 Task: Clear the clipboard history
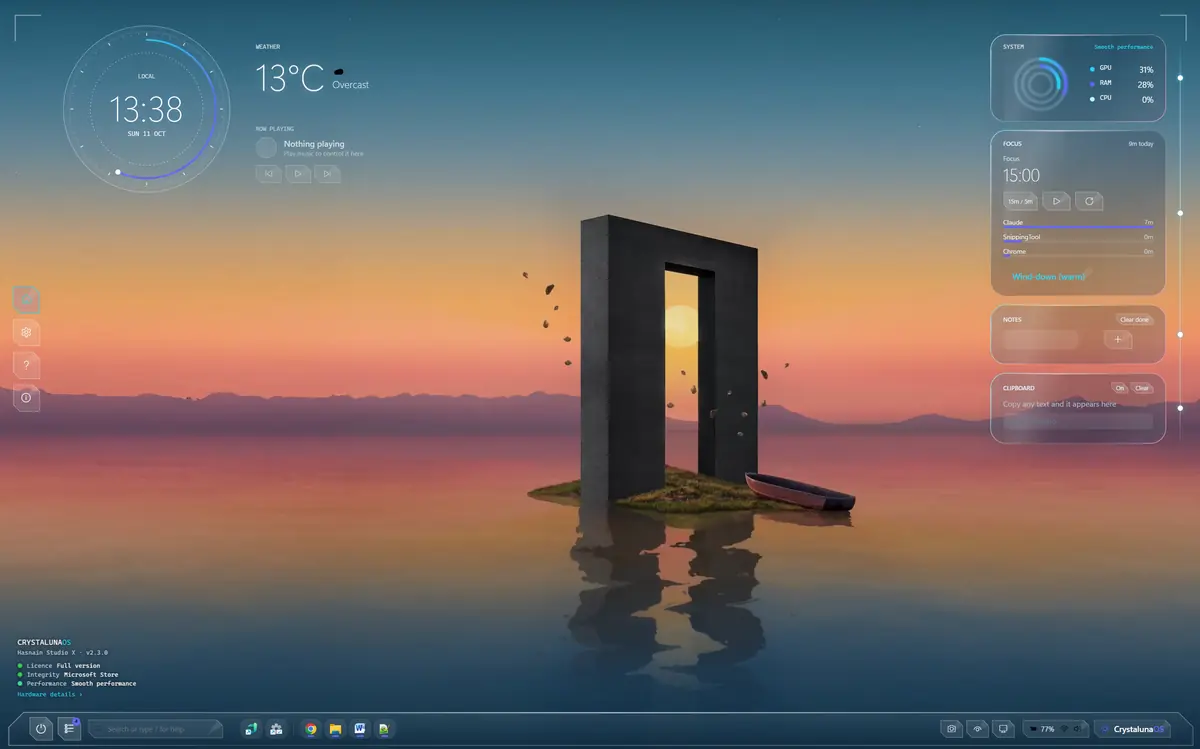tap(1142, 388)
